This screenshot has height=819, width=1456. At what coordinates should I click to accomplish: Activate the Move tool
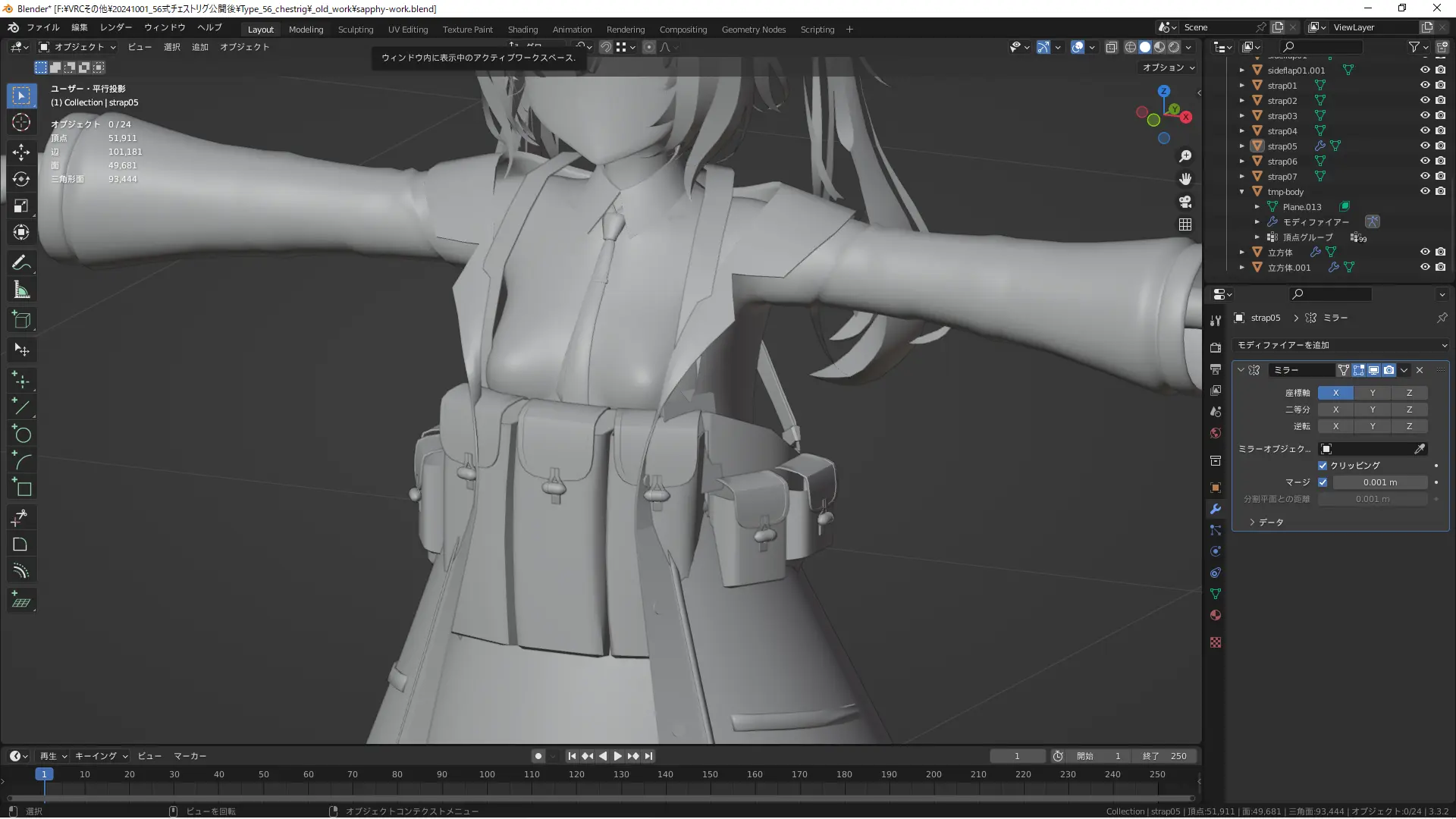pyautogui.click(x=21, y=152)
